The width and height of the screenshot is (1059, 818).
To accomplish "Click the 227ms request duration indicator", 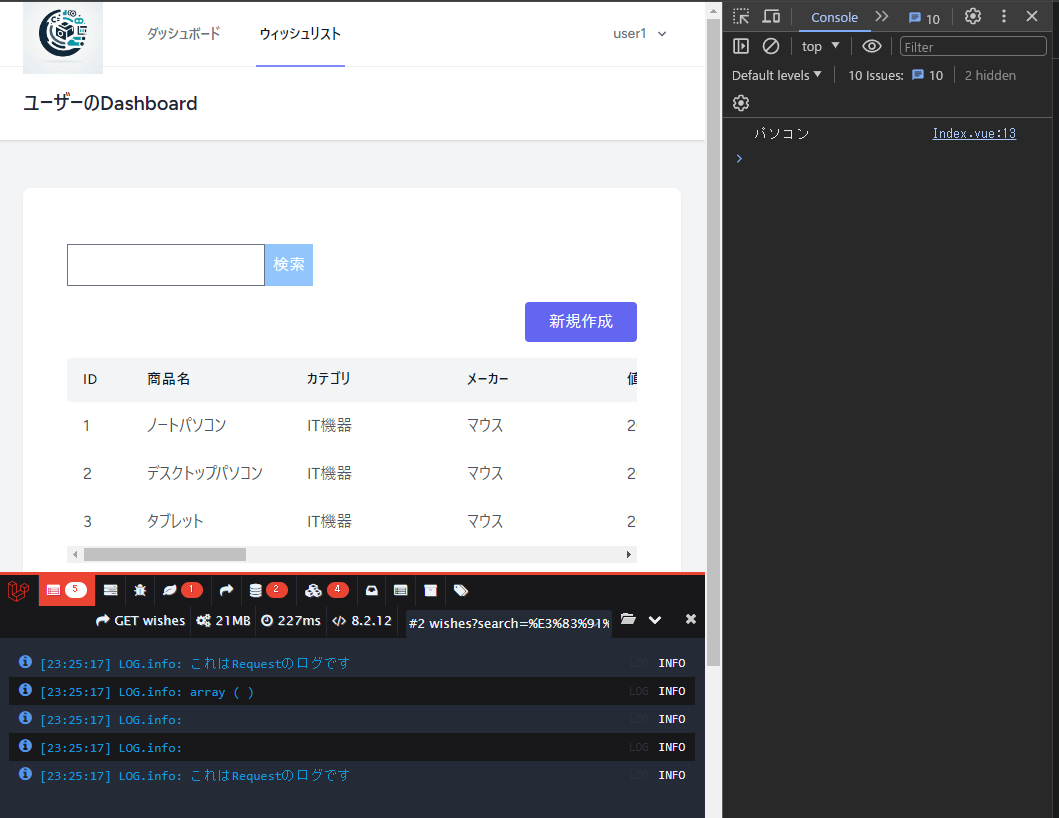I will pos(291,620).
